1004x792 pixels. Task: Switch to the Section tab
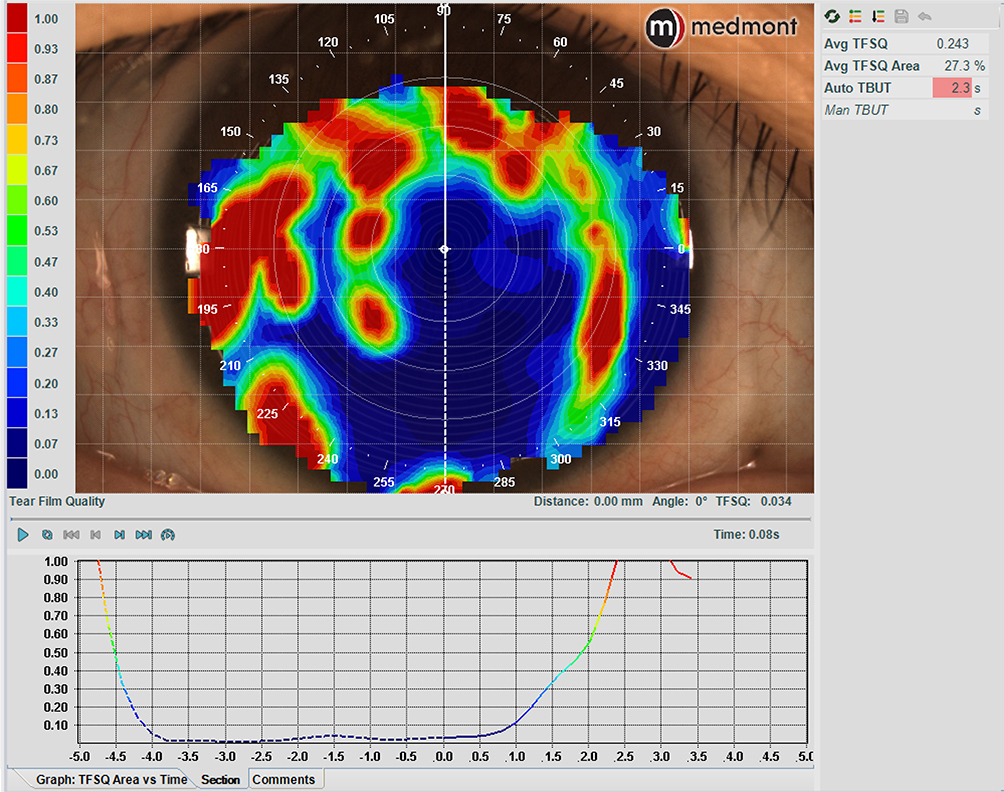[220, 779]
